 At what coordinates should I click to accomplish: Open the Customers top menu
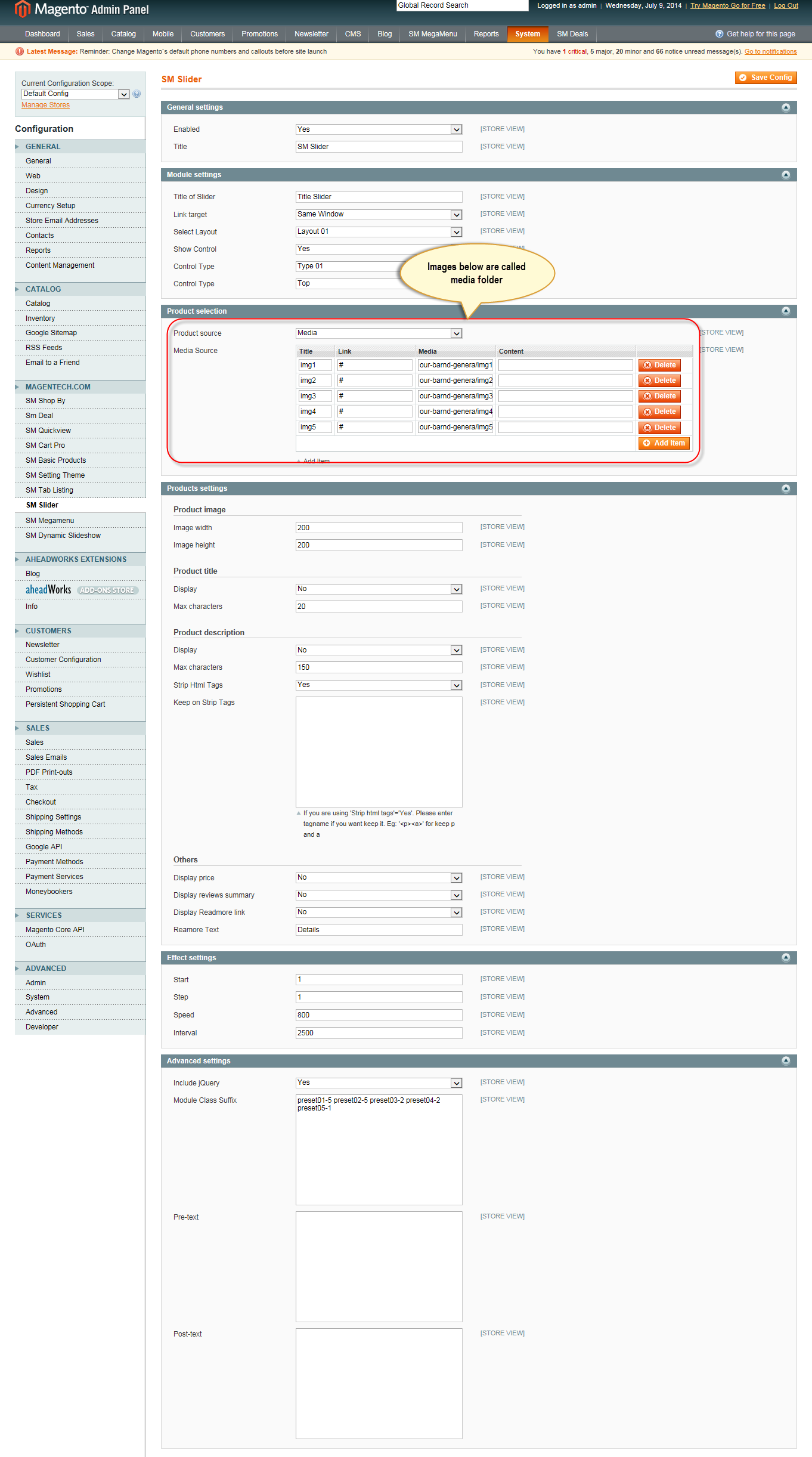[207, 34]
